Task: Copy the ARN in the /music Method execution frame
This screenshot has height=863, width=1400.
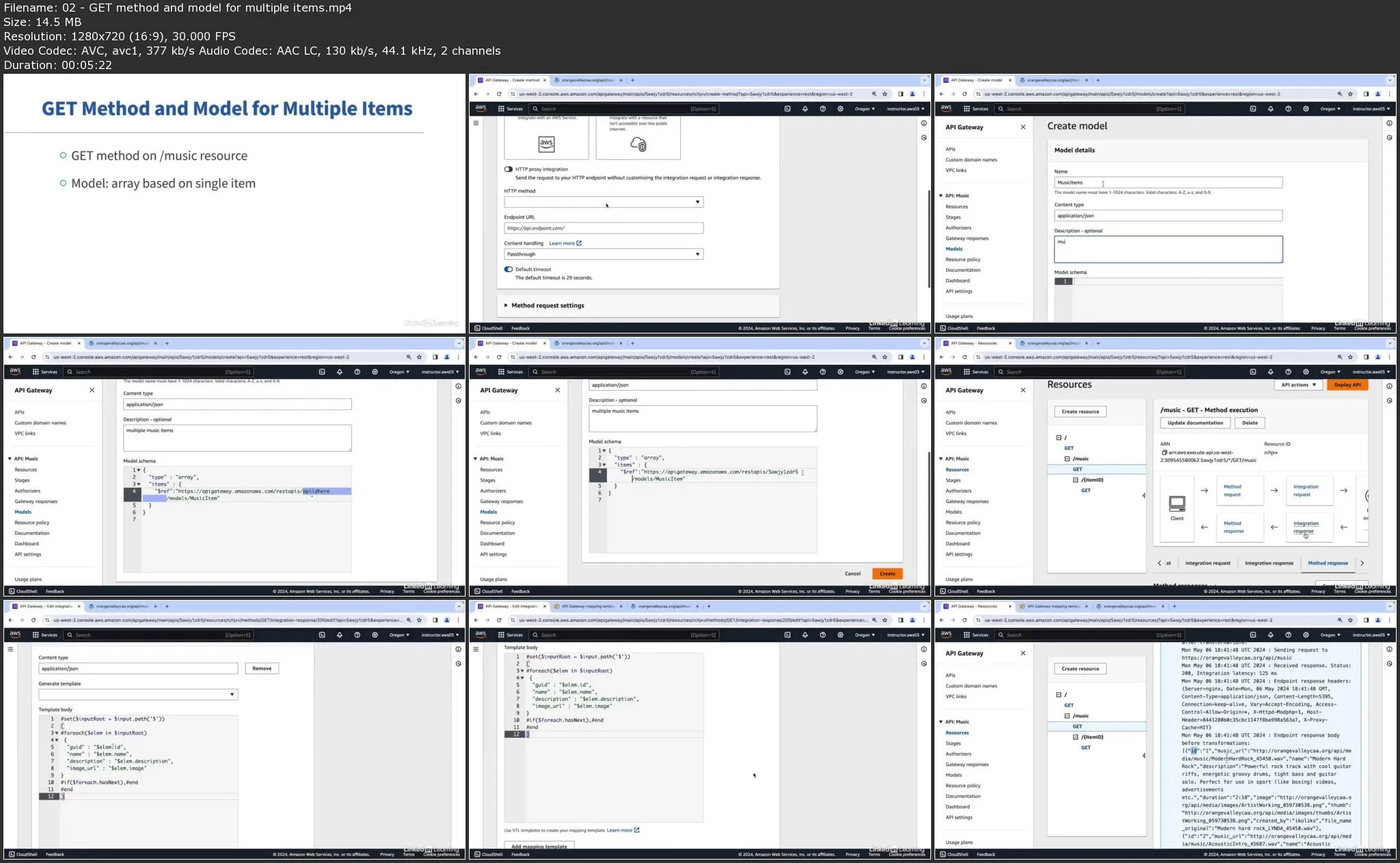Action: pyautogui.click(x=1164, y=452)
